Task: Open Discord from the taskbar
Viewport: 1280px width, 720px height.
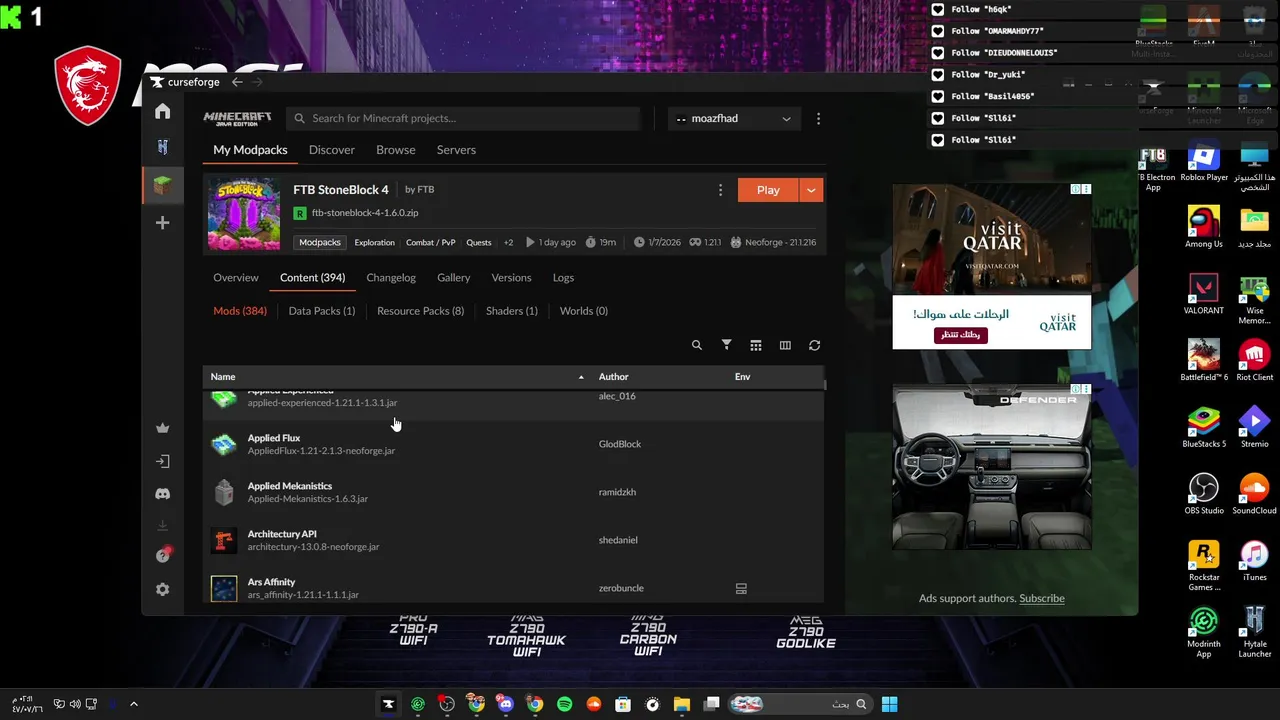Action: pos(505,704)
